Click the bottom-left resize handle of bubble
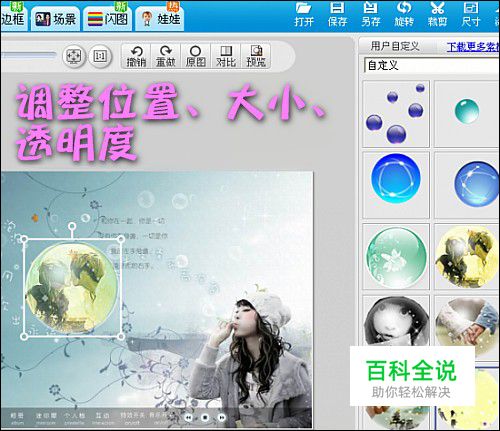 tap(24, 337)
